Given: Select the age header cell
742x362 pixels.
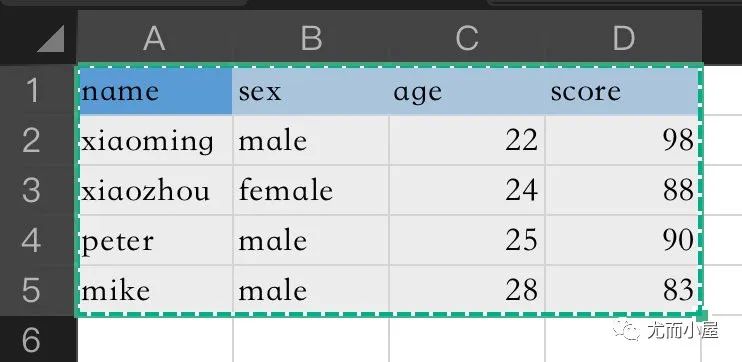Looking at the screenshot, I should (467, 91).
